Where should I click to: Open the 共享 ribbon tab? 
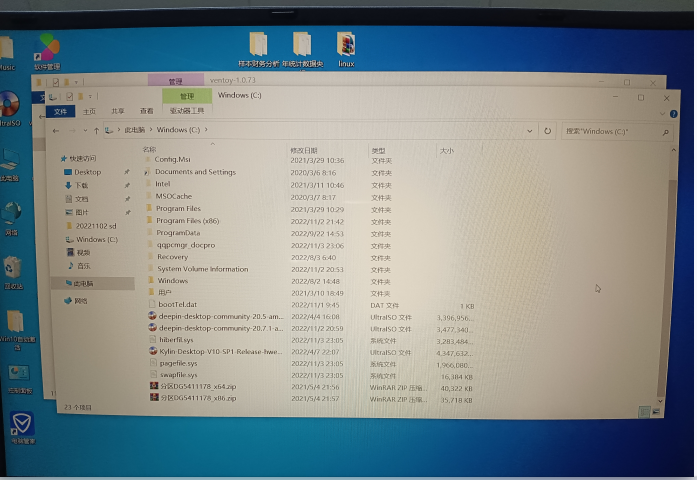118,111
